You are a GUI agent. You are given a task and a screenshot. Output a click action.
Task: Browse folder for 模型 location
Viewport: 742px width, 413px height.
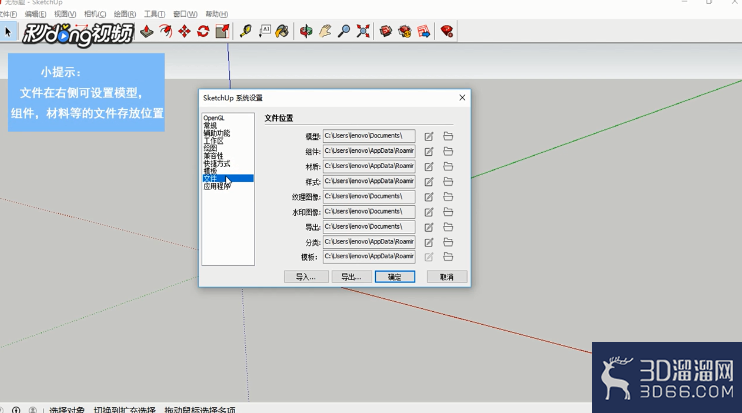(x=448, y=136)
